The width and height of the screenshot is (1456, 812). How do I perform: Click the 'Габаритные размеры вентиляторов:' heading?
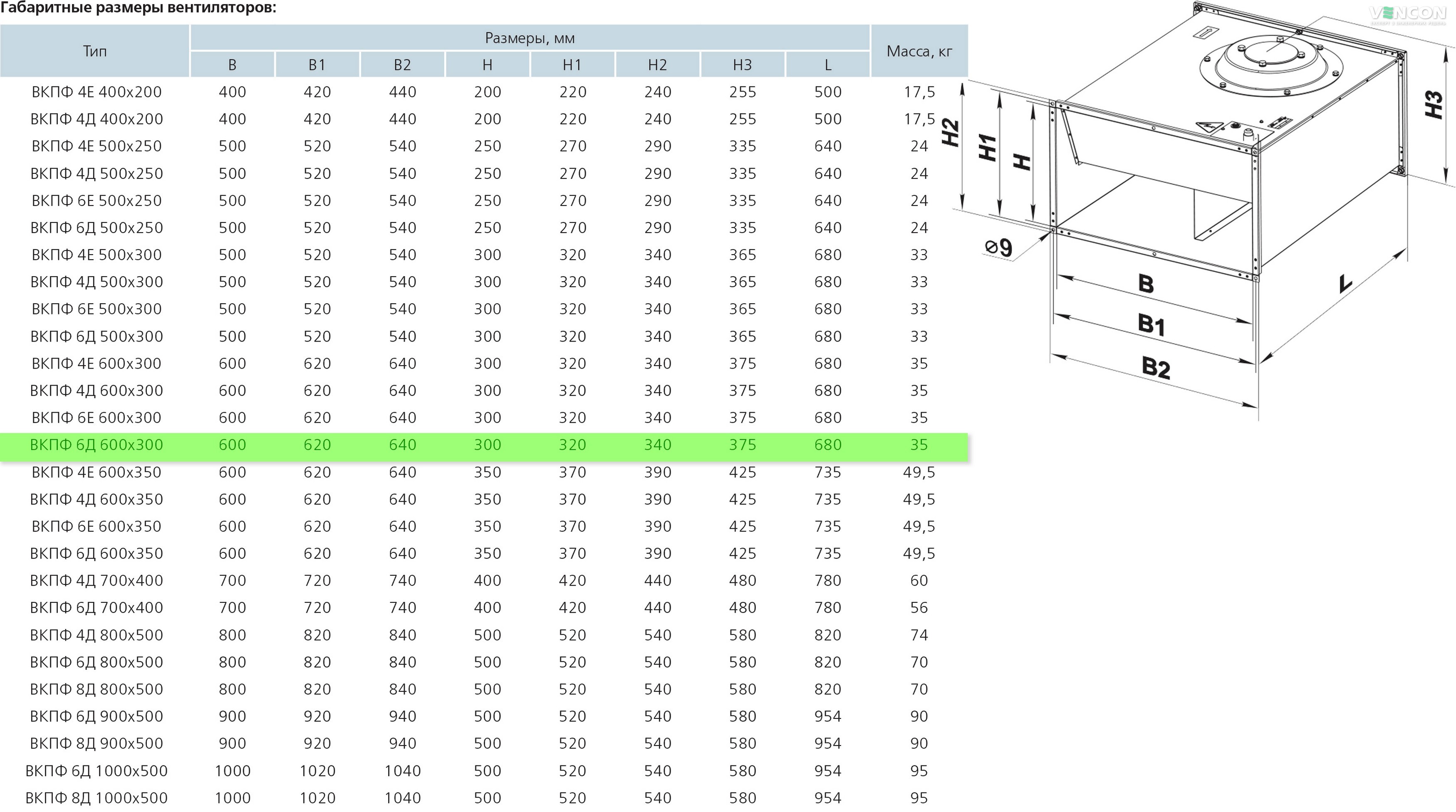click(138, 8)
